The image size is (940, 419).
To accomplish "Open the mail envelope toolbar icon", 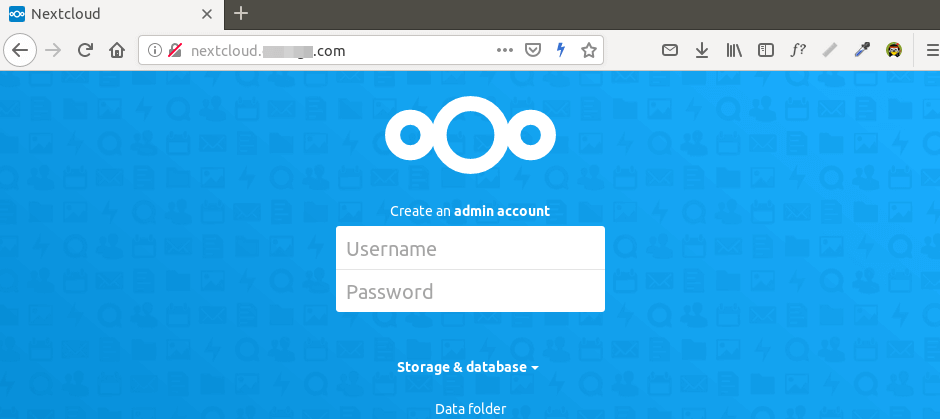I will click(670, 50).
